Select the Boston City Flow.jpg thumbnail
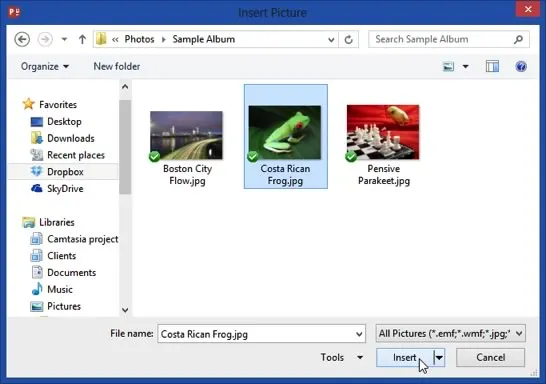This screenshot has height=384, width=546. [x=186, y=135]
